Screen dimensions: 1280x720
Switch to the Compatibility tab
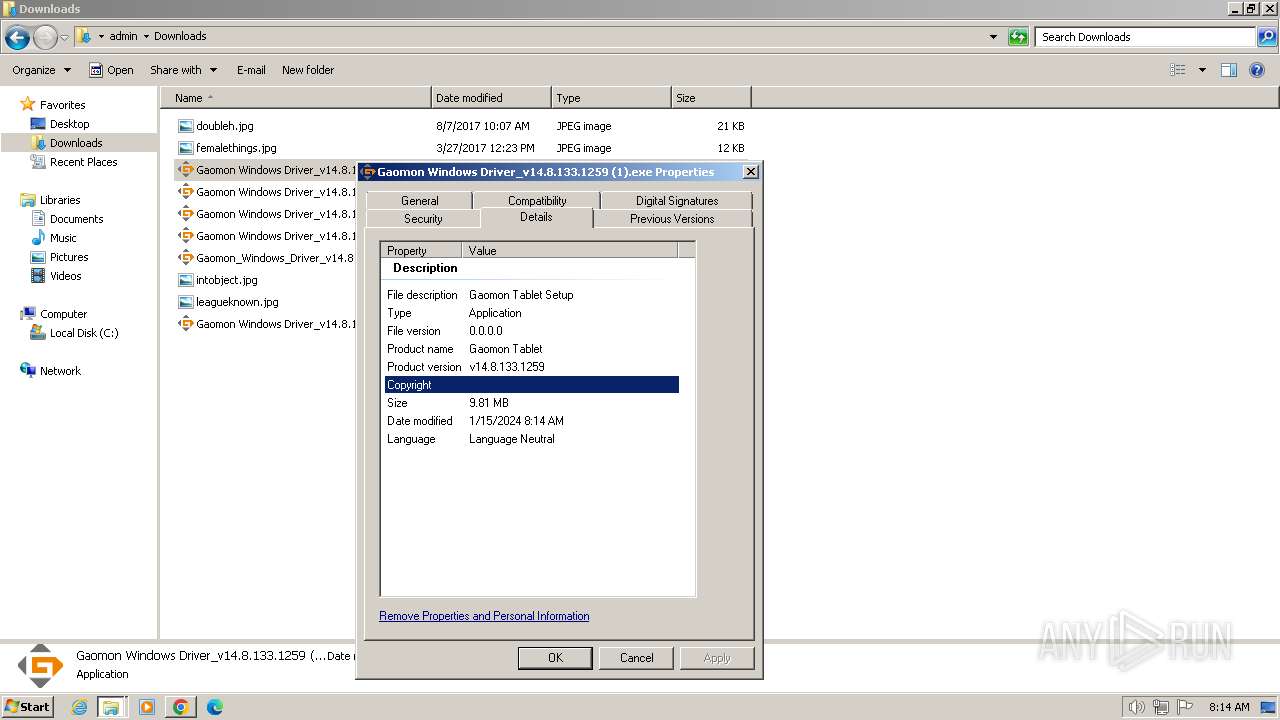point(537,201)
